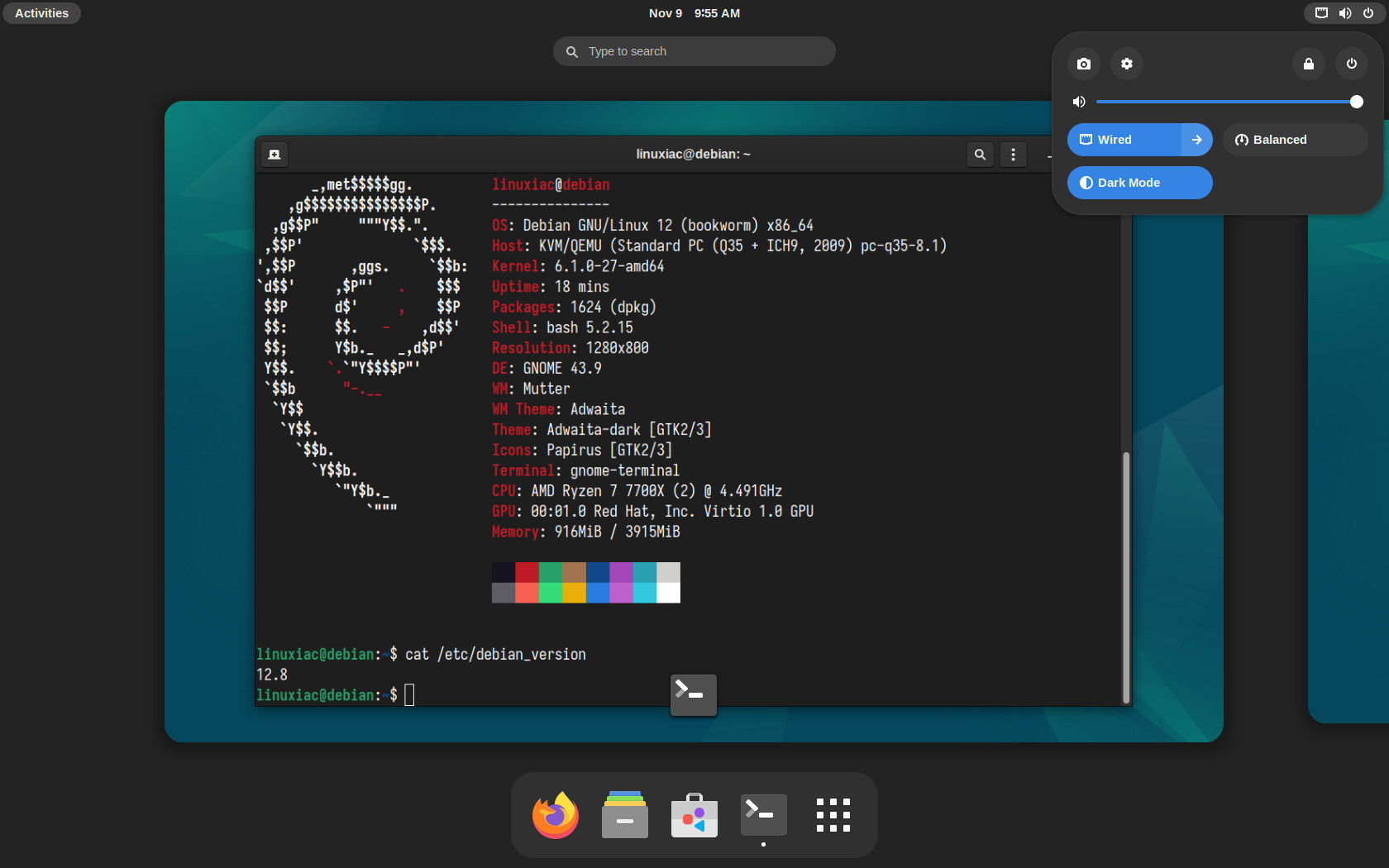The height and width of the screenshot is (868, 1389).
Task: Click the Terminal overlay icon on window
Action: [694, 694]
